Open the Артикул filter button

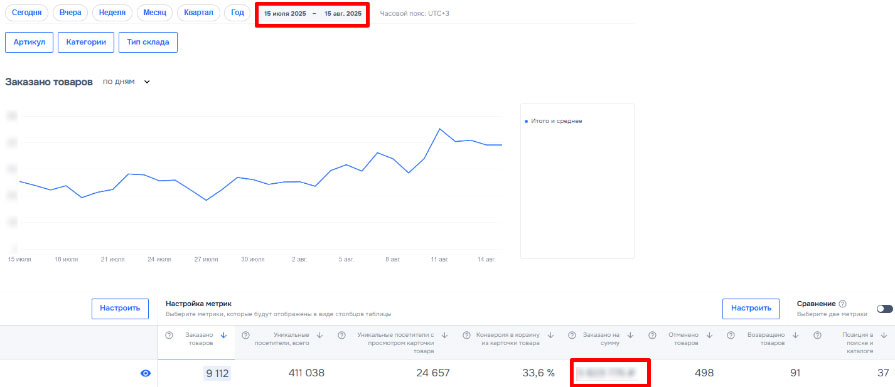[29, 42]
